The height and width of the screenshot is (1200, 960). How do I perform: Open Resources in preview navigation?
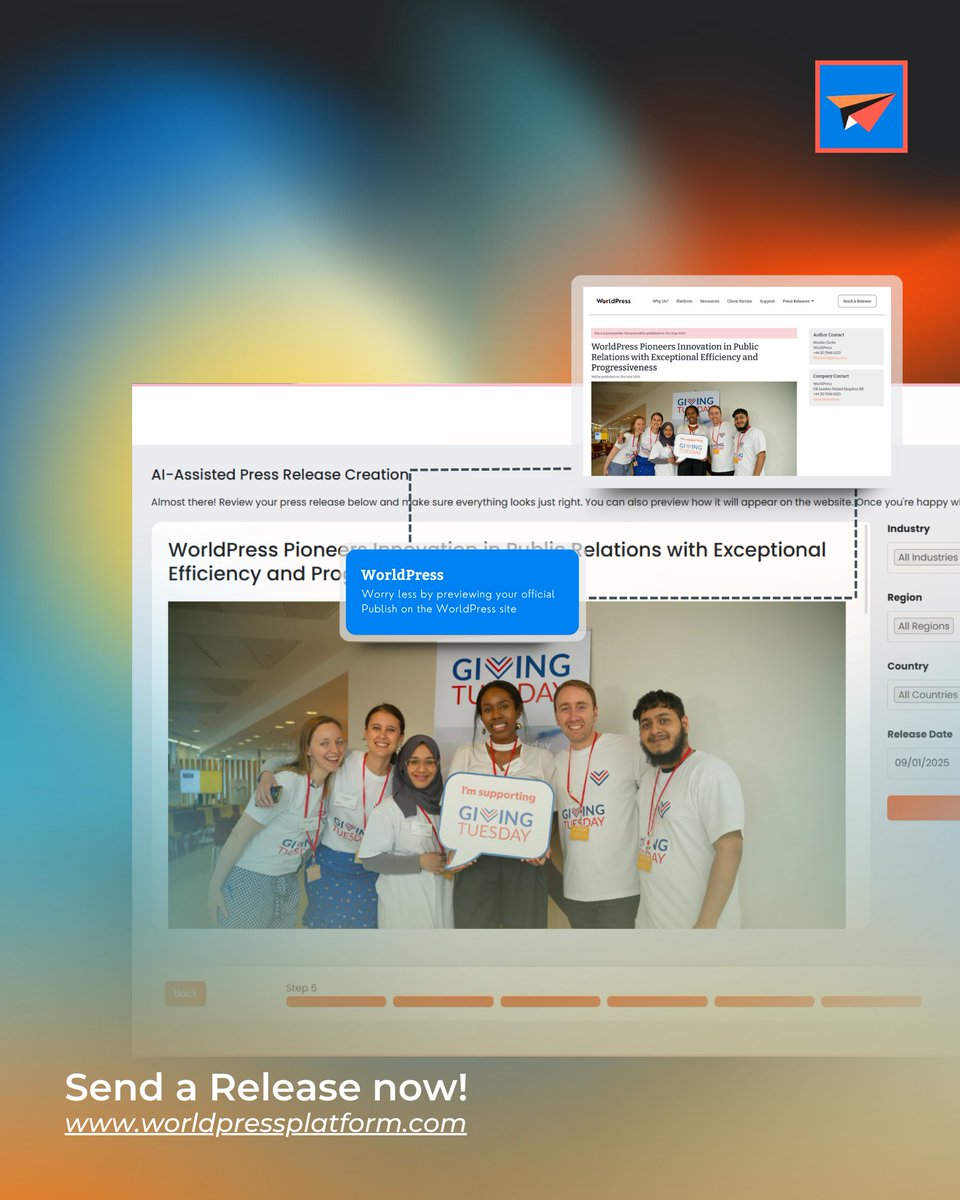[710, 301]
